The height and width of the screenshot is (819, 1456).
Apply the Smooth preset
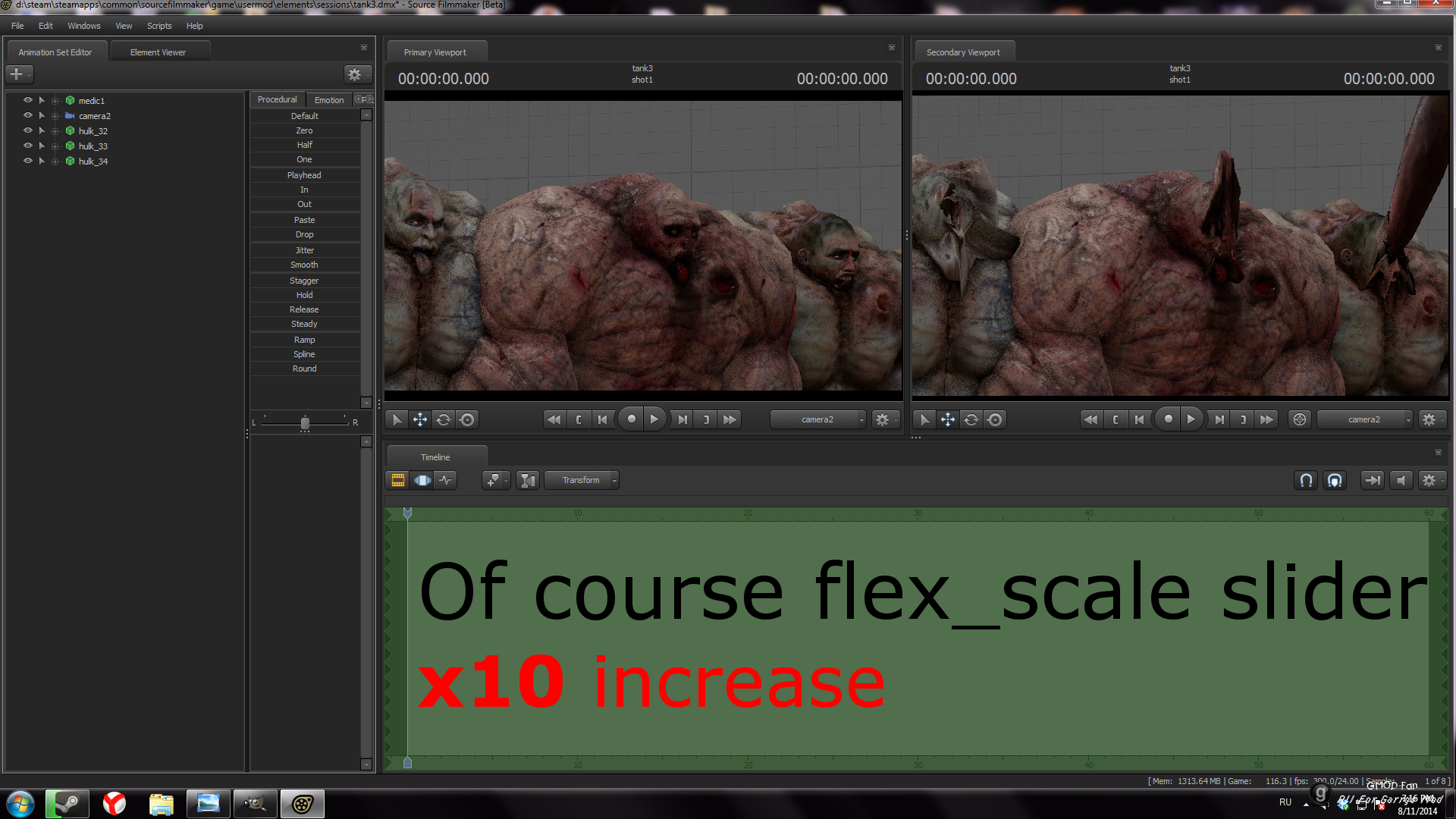(x=305, y=265)
